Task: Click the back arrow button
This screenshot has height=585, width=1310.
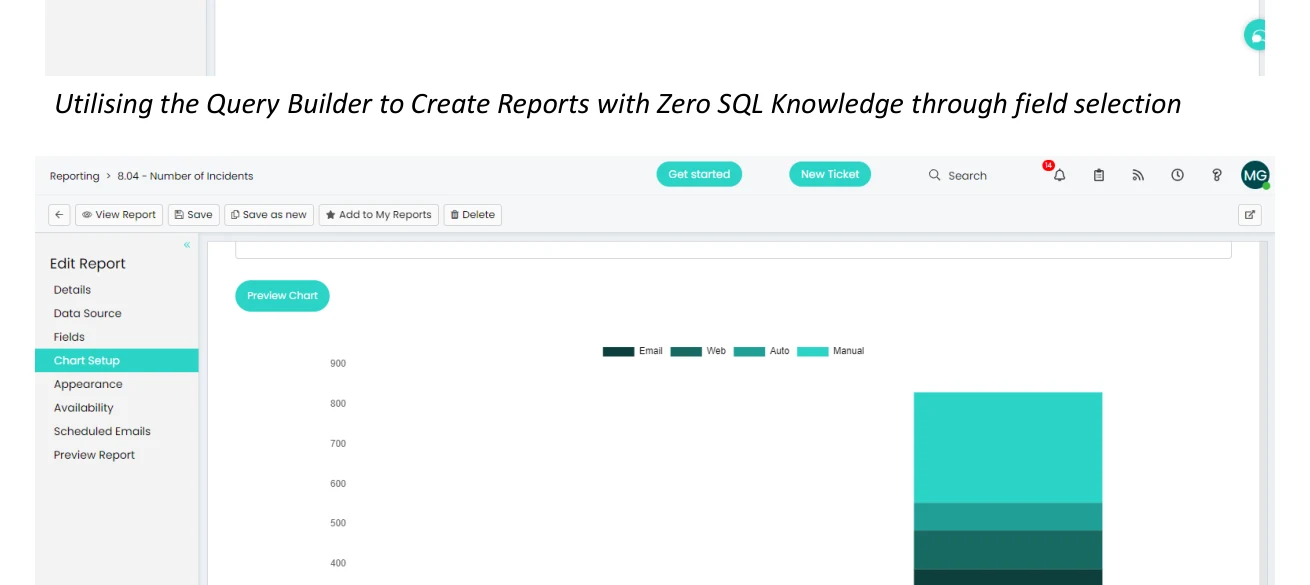Action: [x=60, y=215]
